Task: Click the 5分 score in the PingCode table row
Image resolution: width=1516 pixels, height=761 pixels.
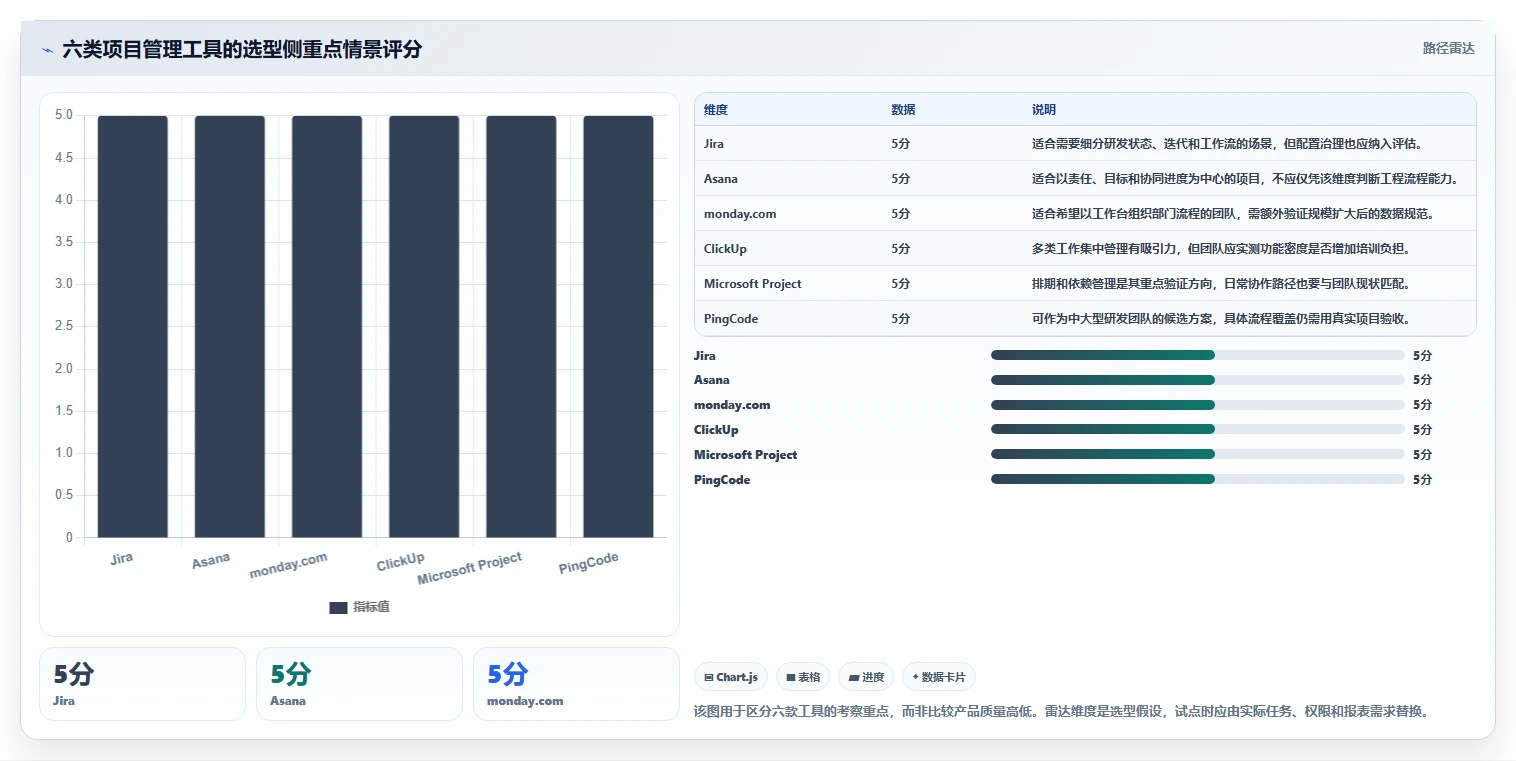Action: (x=901, y=319)
